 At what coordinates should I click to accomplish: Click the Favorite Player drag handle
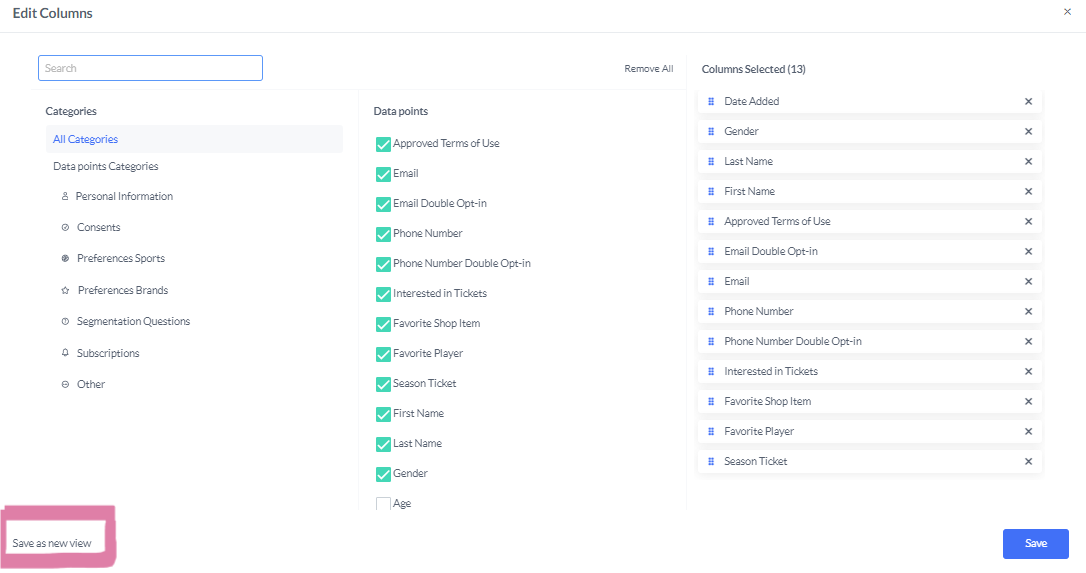711,432
